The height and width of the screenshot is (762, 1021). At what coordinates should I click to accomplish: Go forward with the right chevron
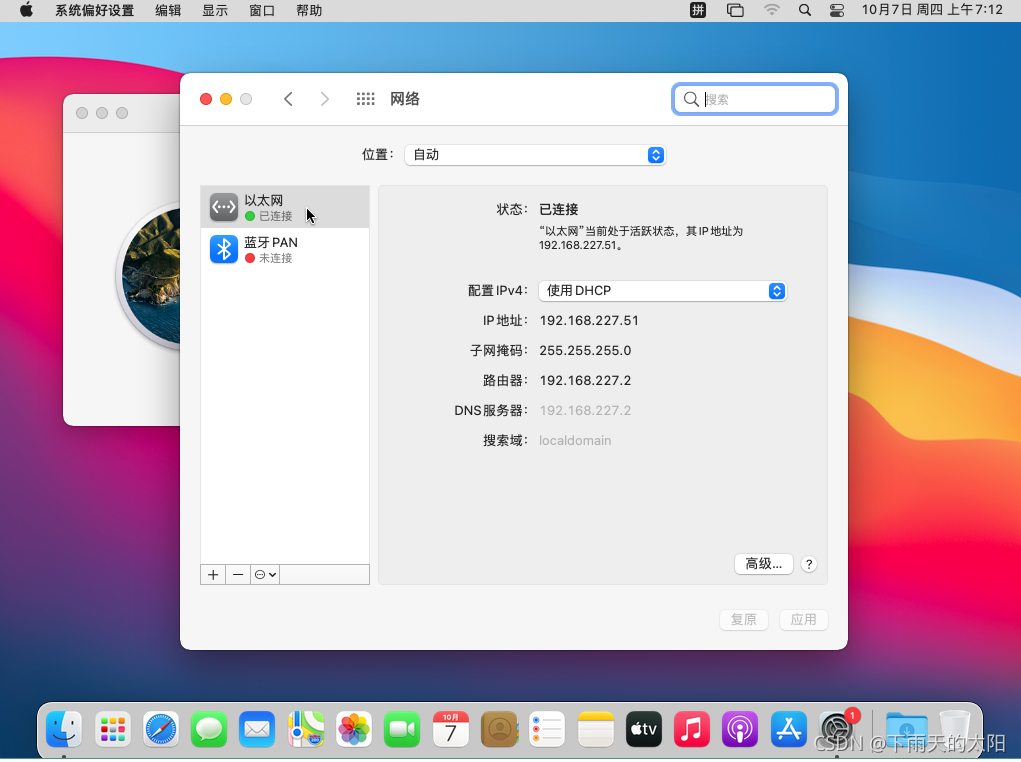tap(324, 99)
